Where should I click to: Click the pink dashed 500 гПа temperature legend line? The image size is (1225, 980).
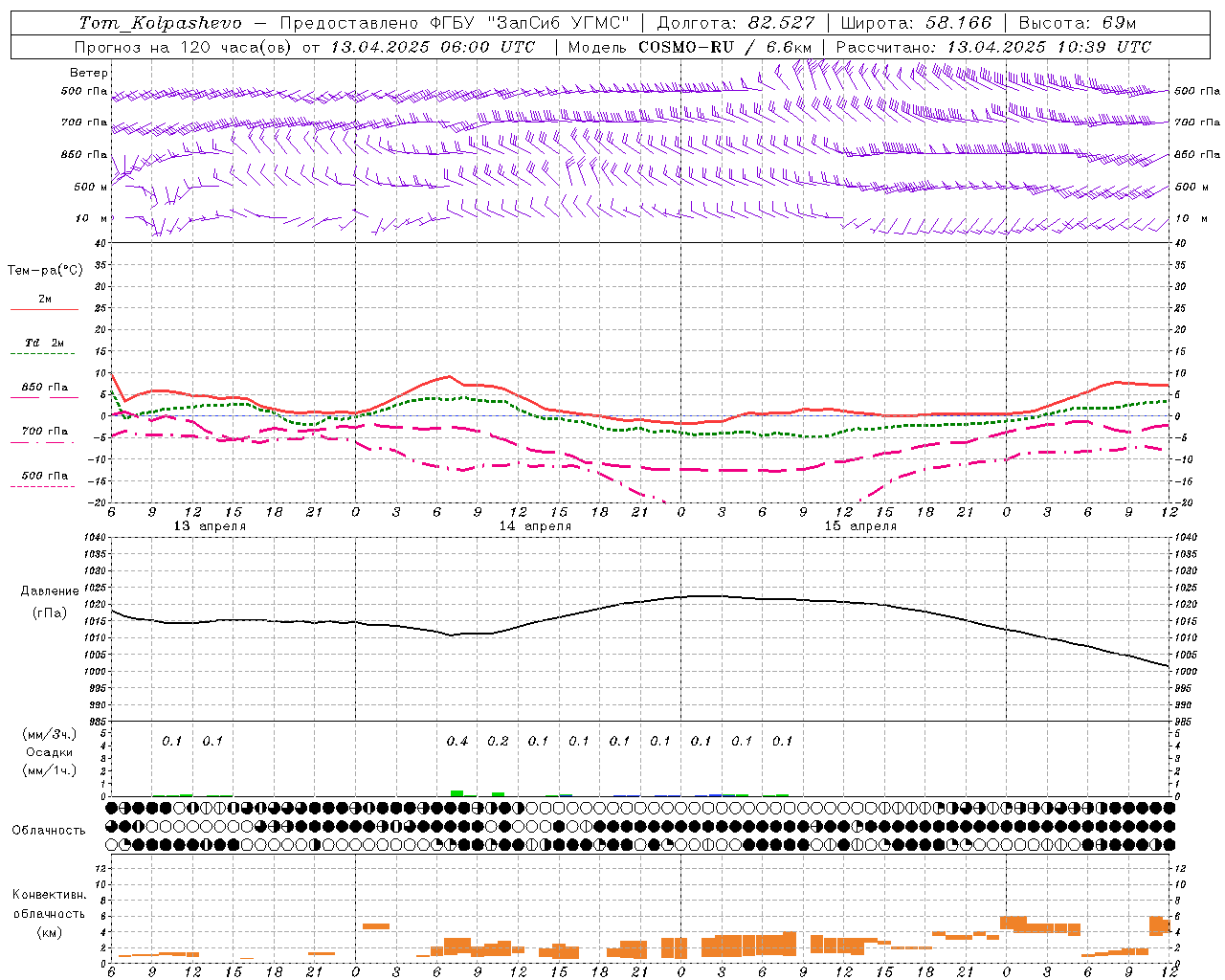click(x=42, y=486)
